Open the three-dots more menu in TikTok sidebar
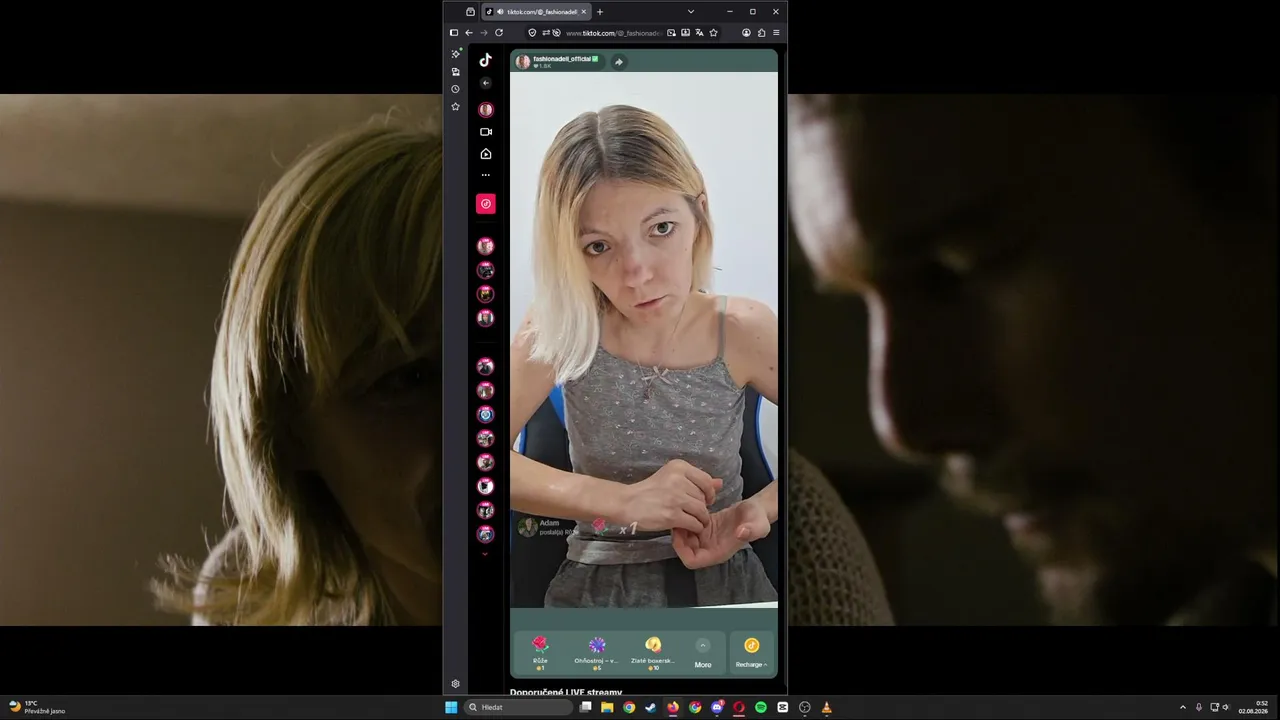 [486, 175]
